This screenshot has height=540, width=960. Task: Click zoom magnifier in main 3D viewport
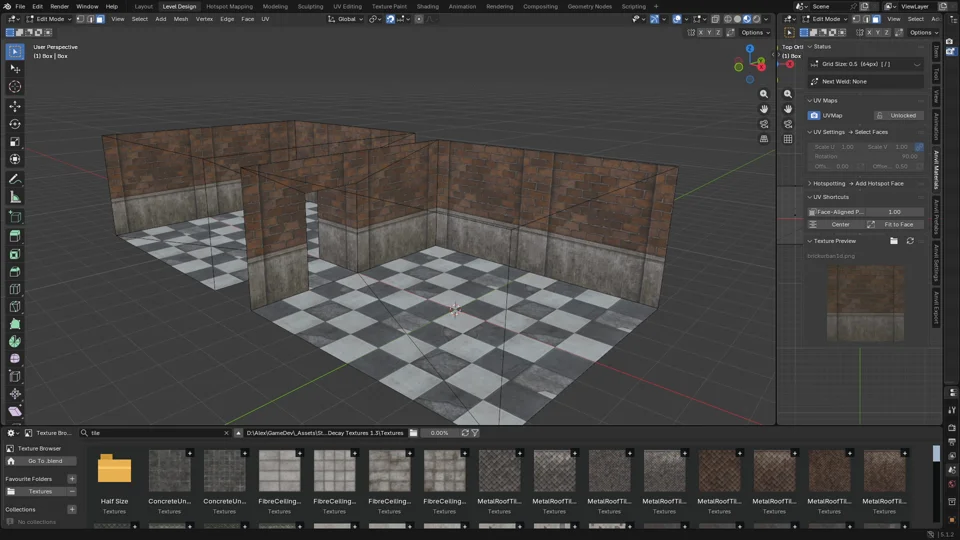click(x=763, y=94)
